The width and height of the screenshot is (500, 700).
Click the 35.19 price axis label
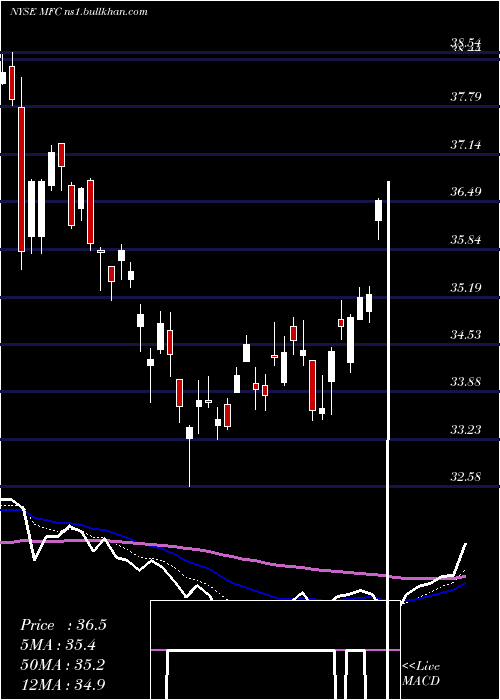click(x=466, y=287)
